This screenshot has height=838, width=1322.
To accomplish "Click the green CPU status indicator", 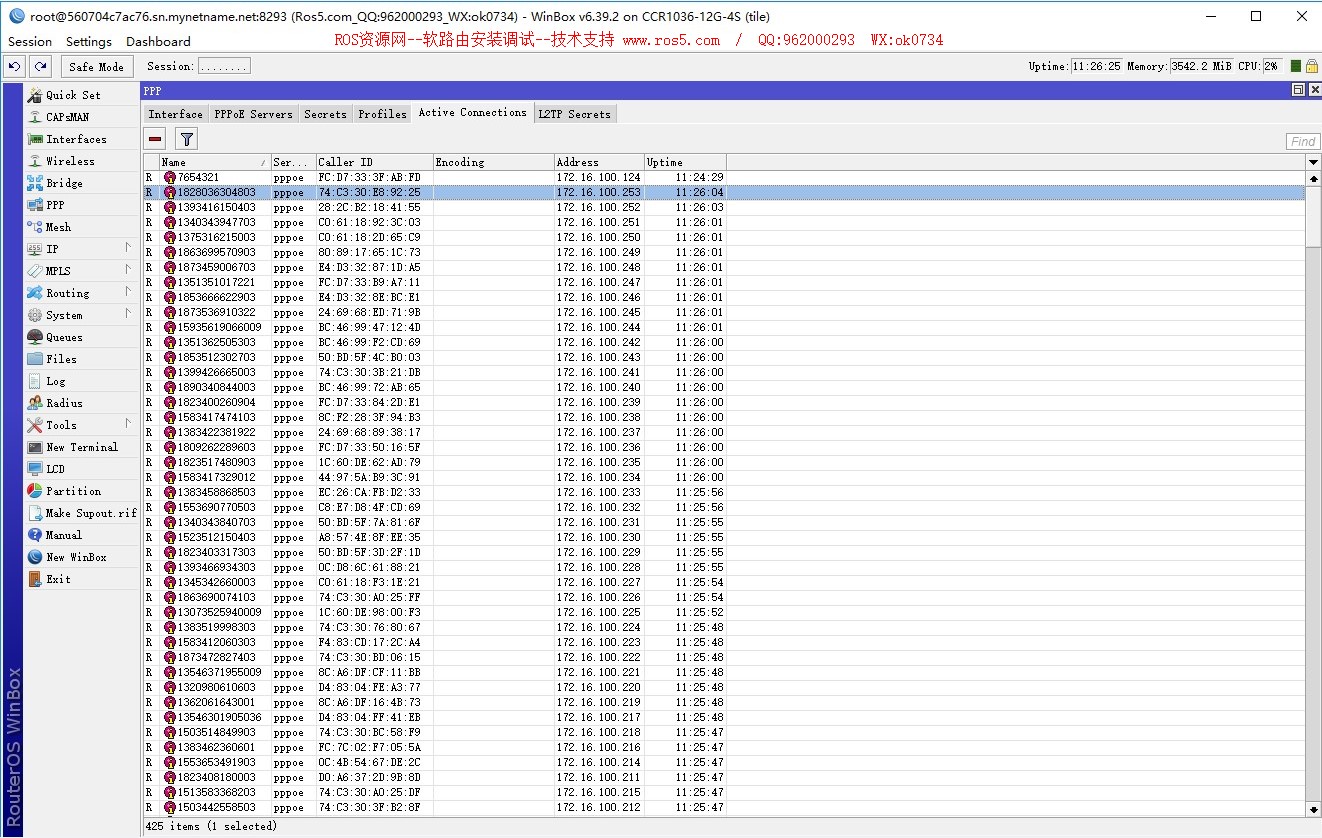I will (1296, 66).
